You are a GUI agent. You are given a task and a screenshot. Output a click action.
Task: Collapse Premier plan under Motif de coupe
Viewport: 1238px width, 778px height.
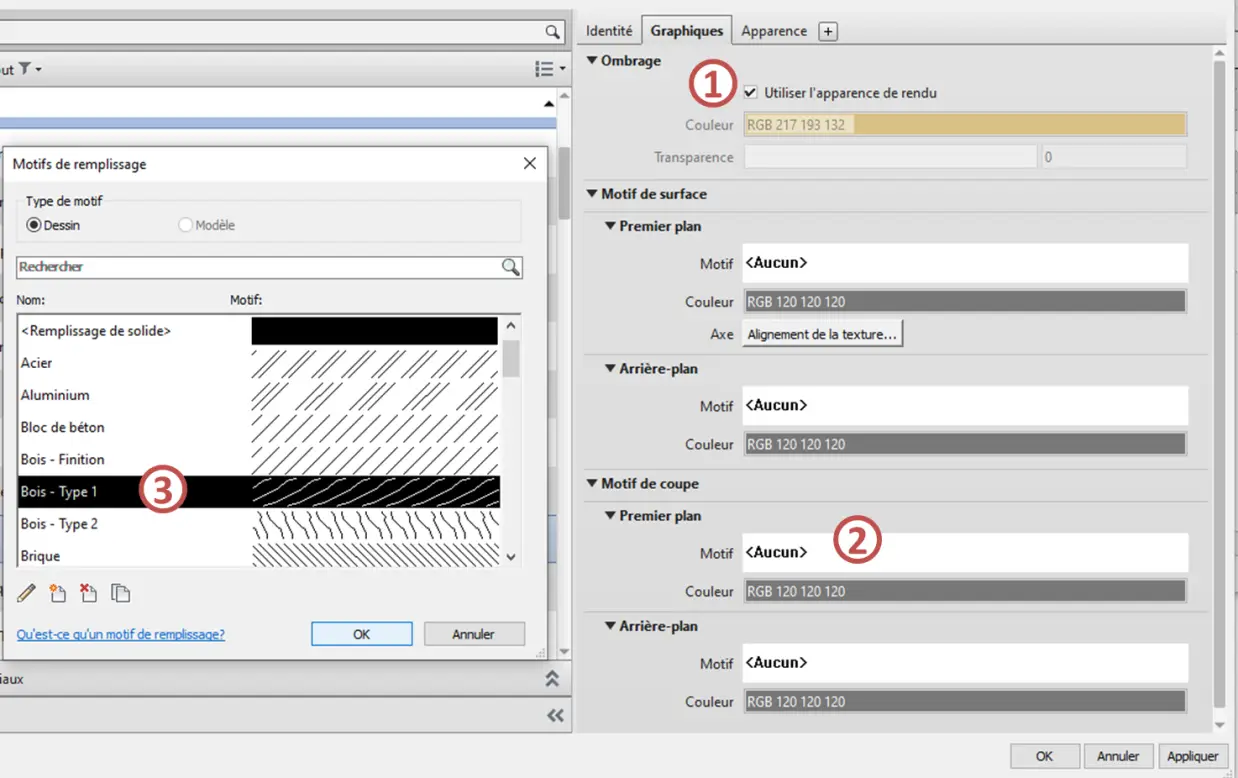click(610, 516)
